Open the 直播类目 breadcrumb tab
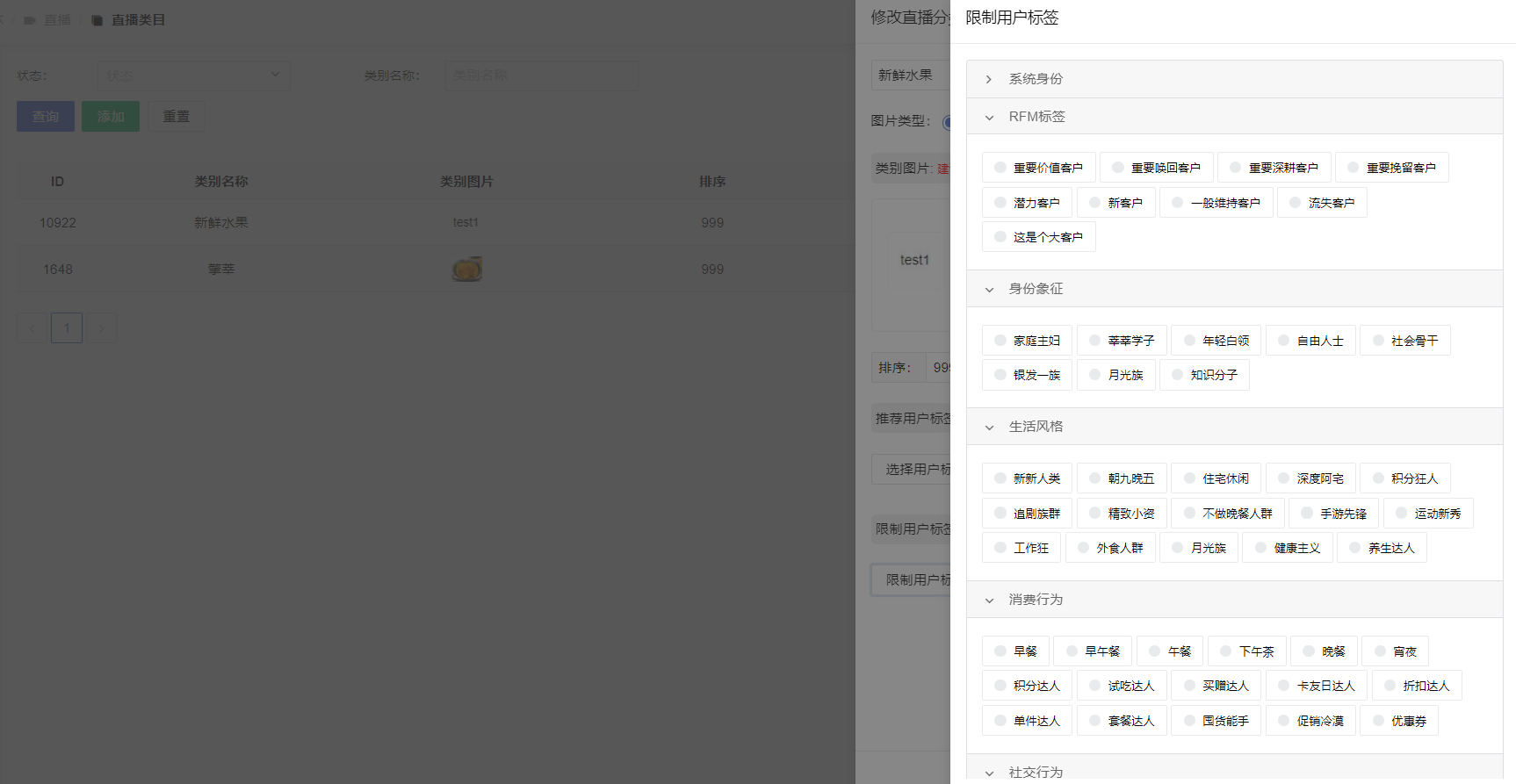Image resolution: width=1516 pixels, height=784 pixels. (138, 19)
